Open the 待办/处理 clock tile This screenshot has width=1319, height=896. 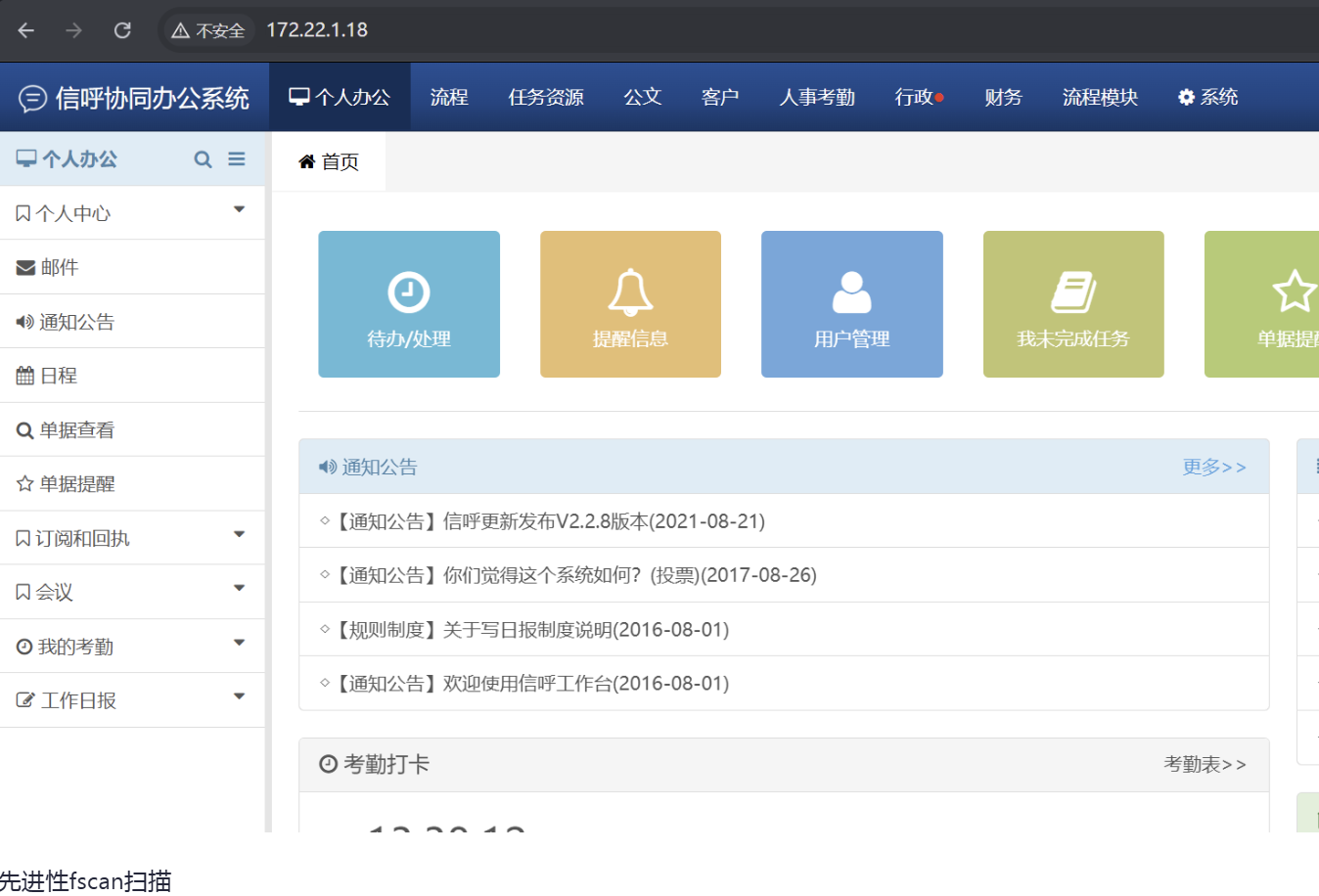409,304
